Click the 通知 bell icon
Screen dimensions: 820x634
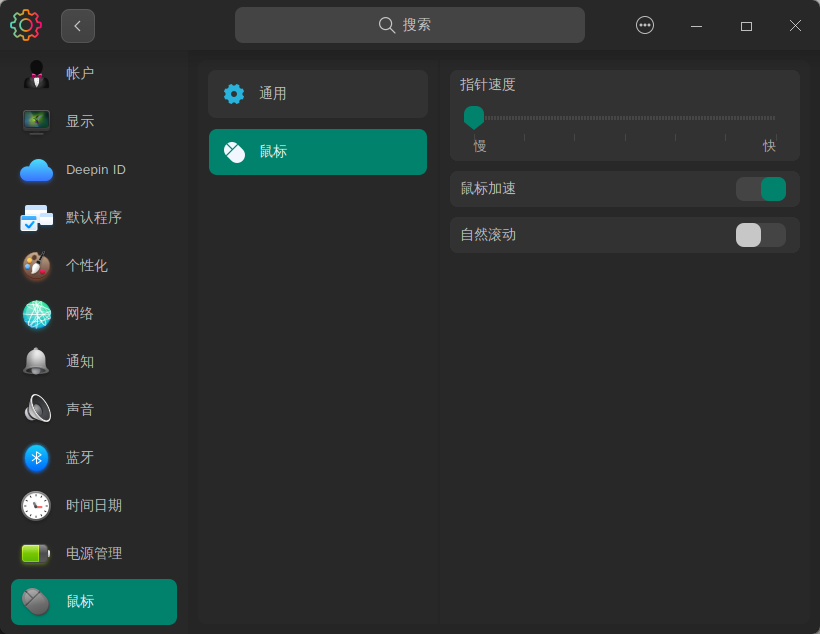click(x=36, y=361)
